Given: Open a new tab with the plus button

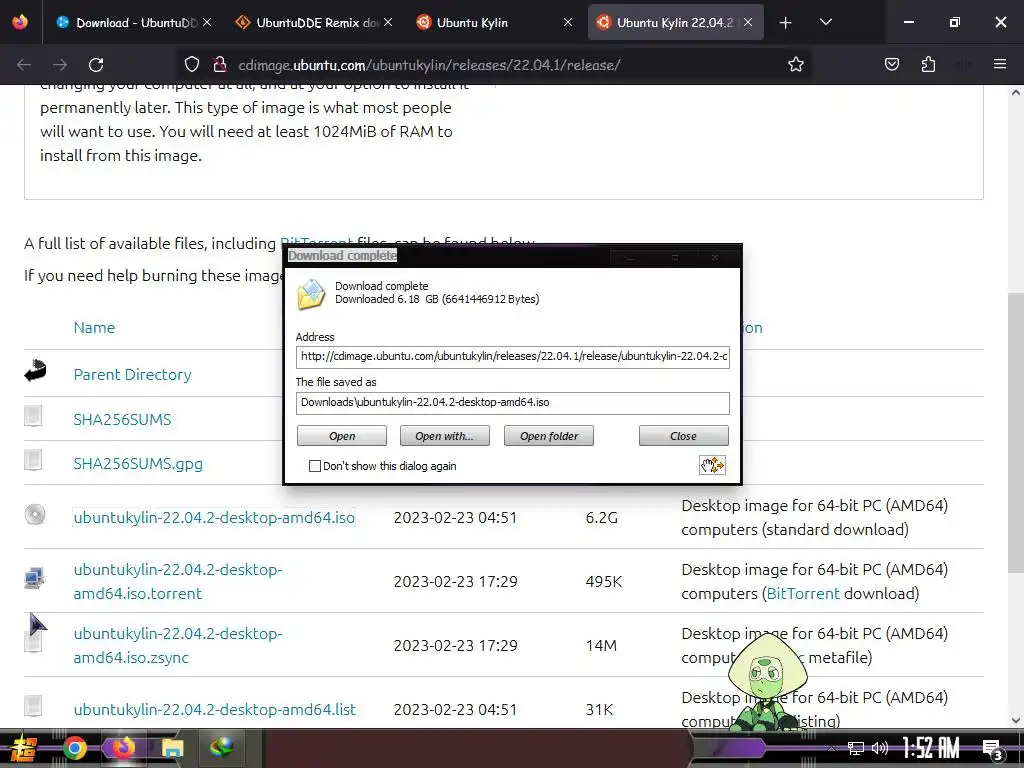Looking at the screenshot, I should coord(786,23).
